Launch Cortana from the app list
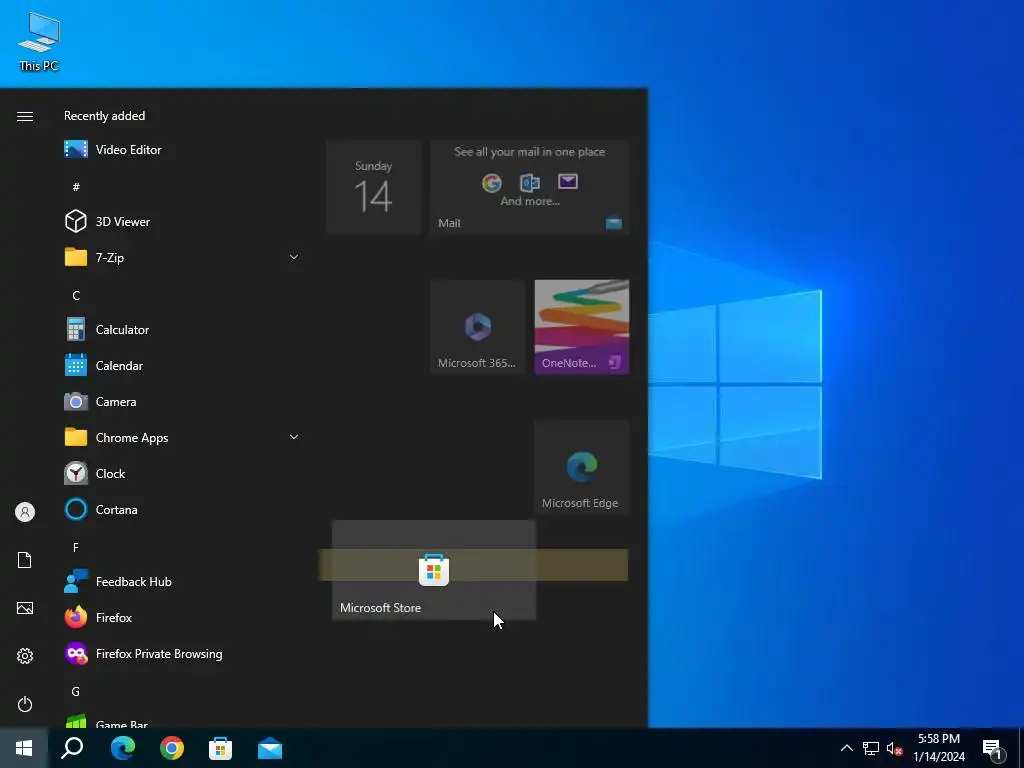Image resolution: width=1024 pixels, height=768 pixels. tap(181, 509)
